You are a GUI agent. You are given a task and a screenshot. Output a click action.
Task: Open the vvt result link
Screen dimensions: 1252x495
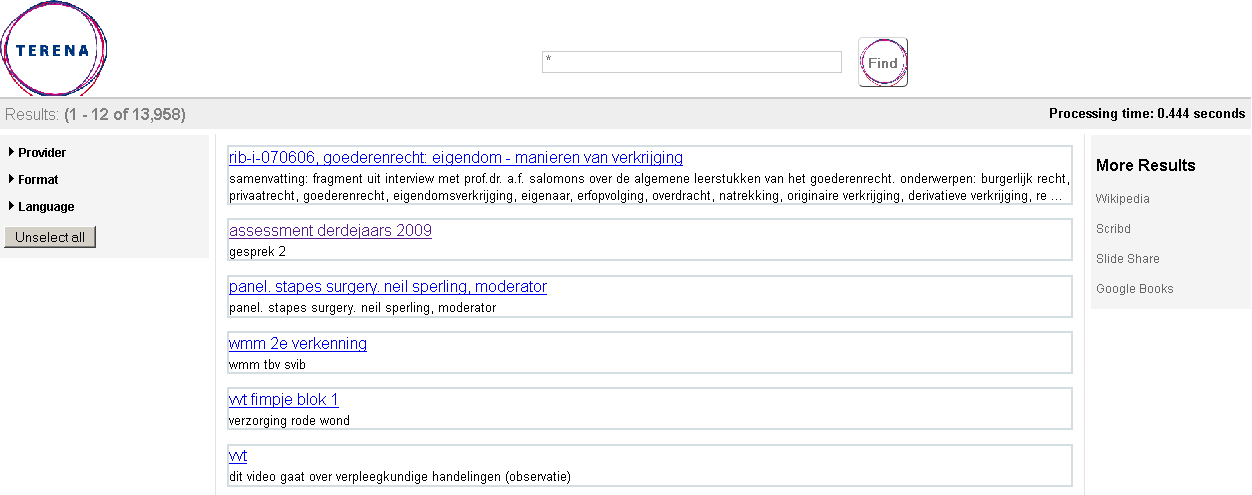237,456
